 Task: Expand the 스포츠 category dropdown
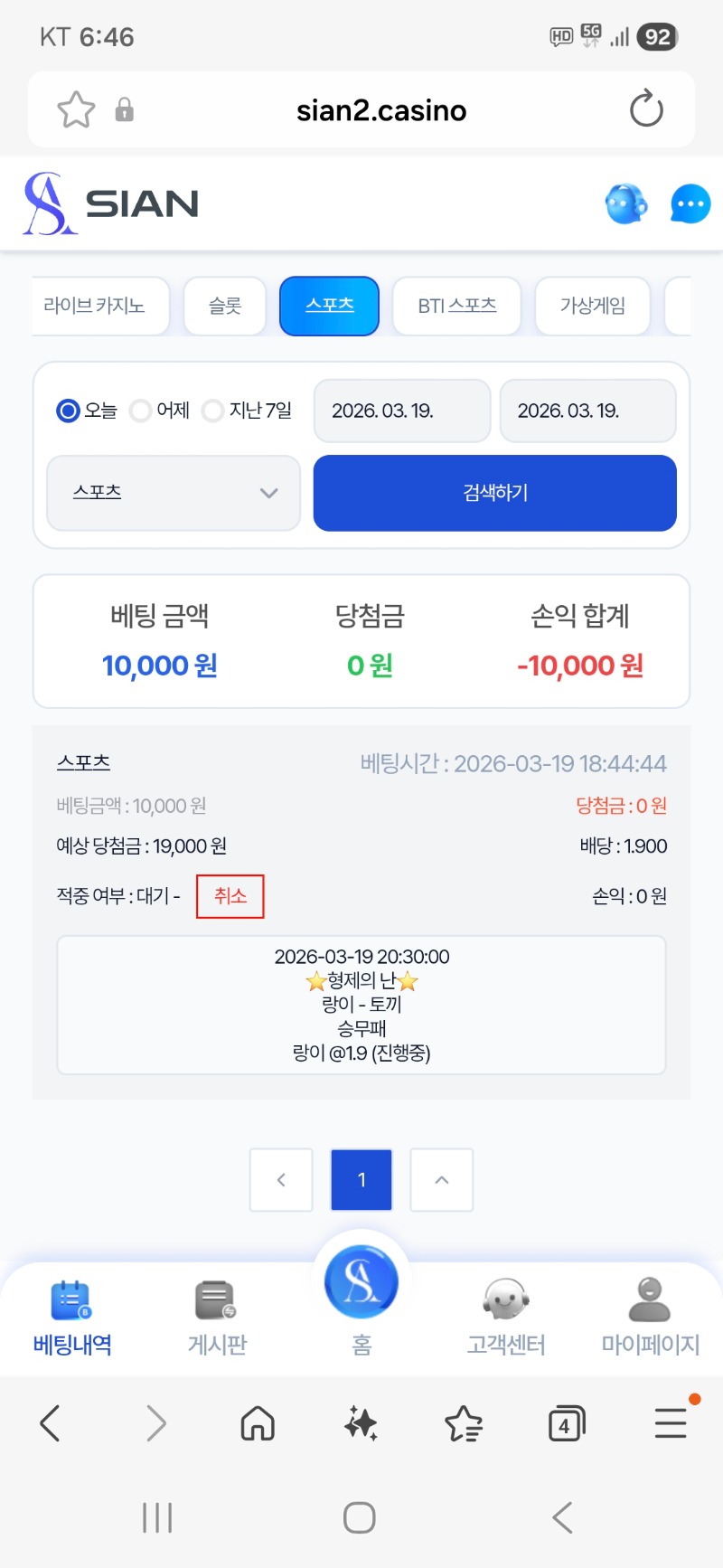coord(174,493)
